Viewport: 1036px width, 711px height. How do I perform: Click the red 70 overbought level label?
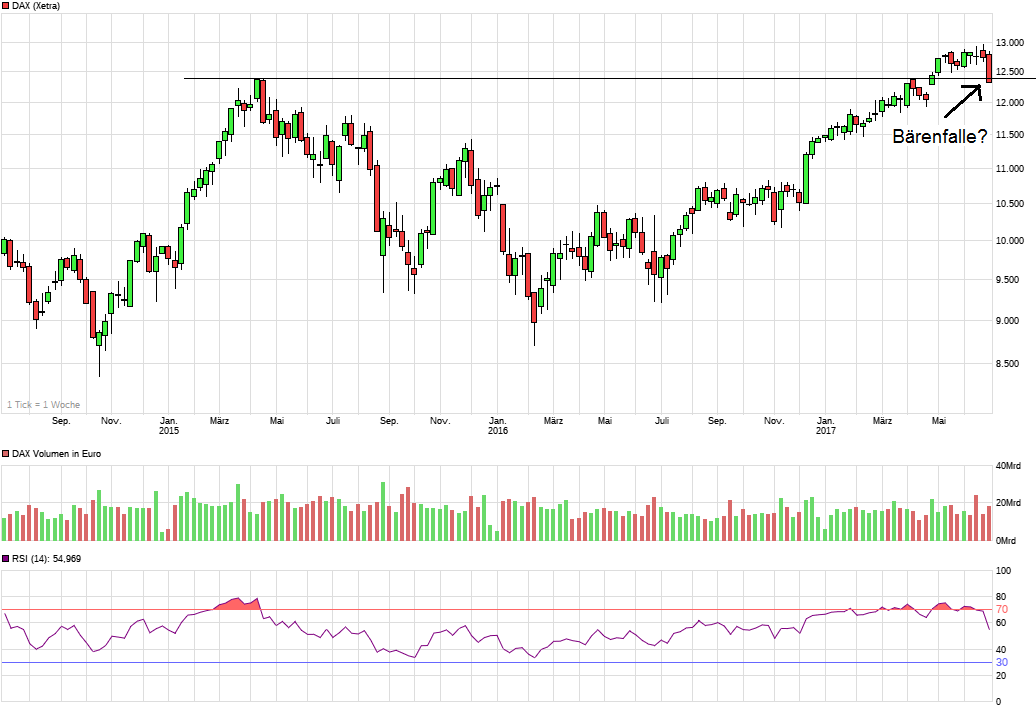coord(1002,609)
